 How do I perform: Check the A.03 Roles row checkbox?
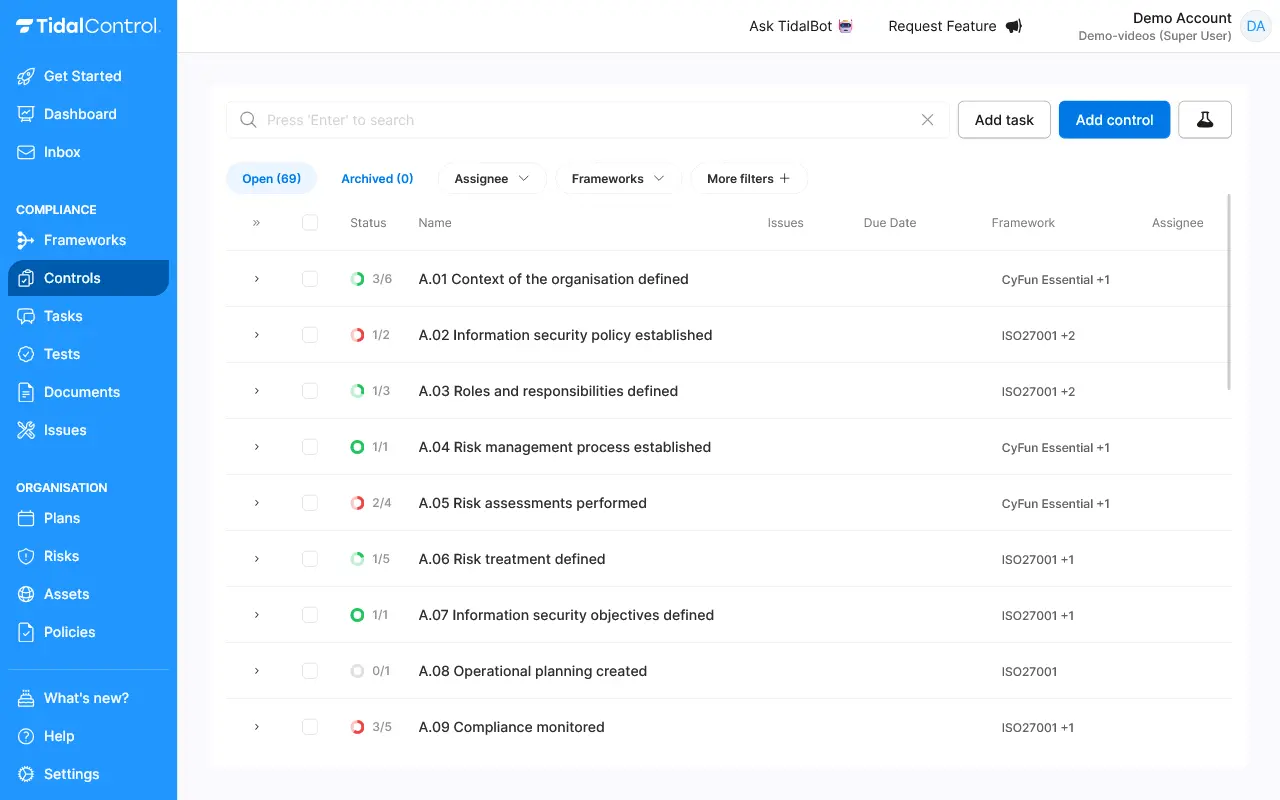(310, 391)
